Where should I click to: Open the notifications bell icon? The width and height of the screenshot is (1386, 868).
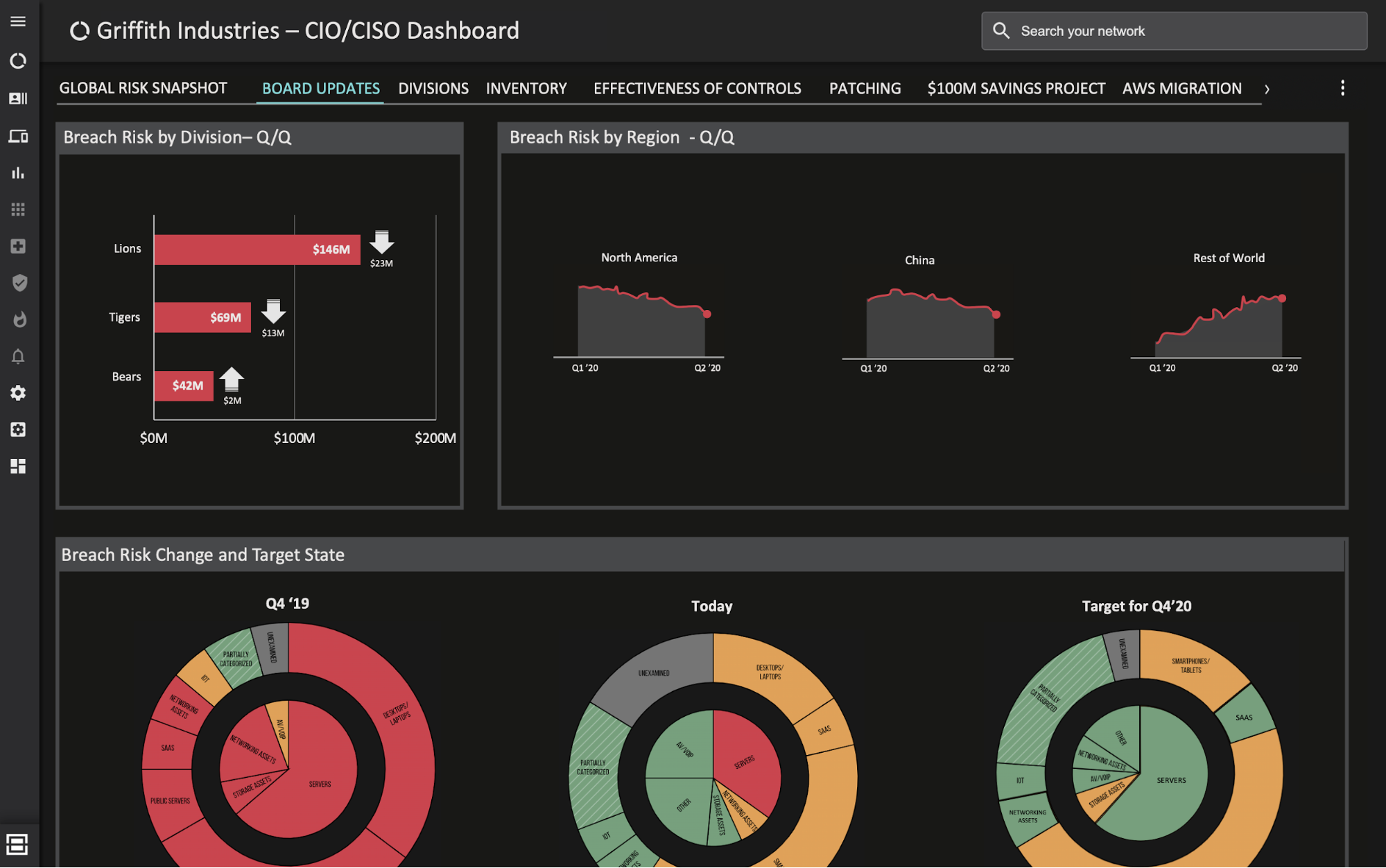click(x=18, y=356)
